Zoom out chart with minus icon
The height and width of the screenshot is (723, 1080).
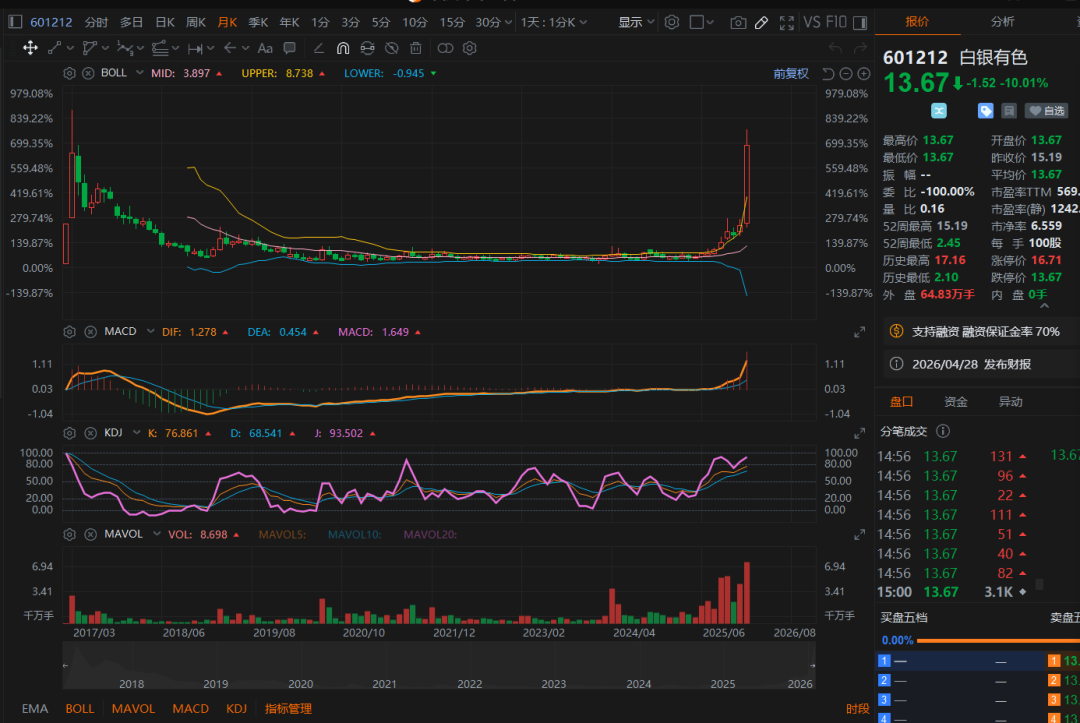(x=846, y=74)
